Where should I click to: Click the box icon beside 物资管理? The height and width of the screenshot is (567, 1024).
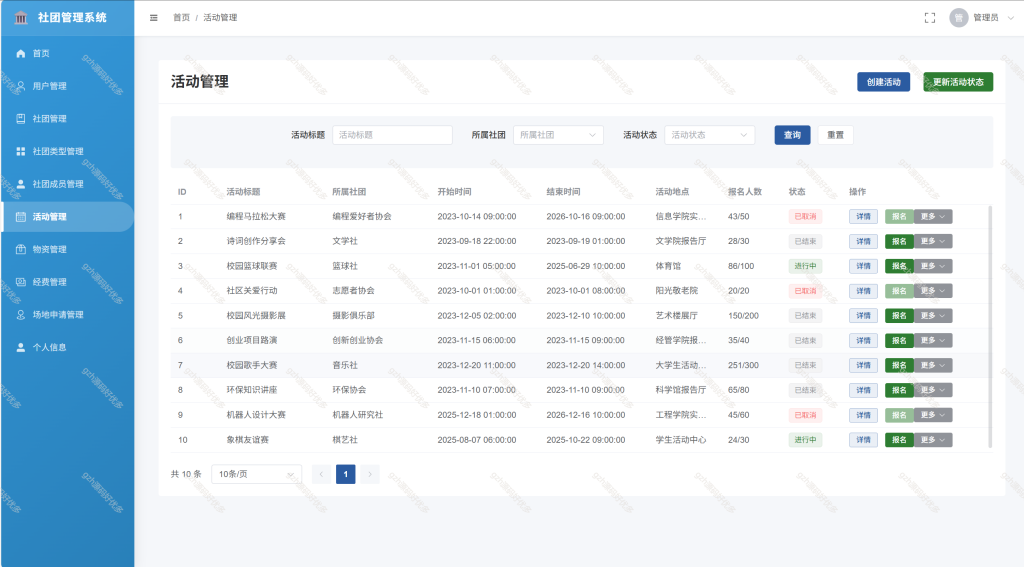click(21, 250)
